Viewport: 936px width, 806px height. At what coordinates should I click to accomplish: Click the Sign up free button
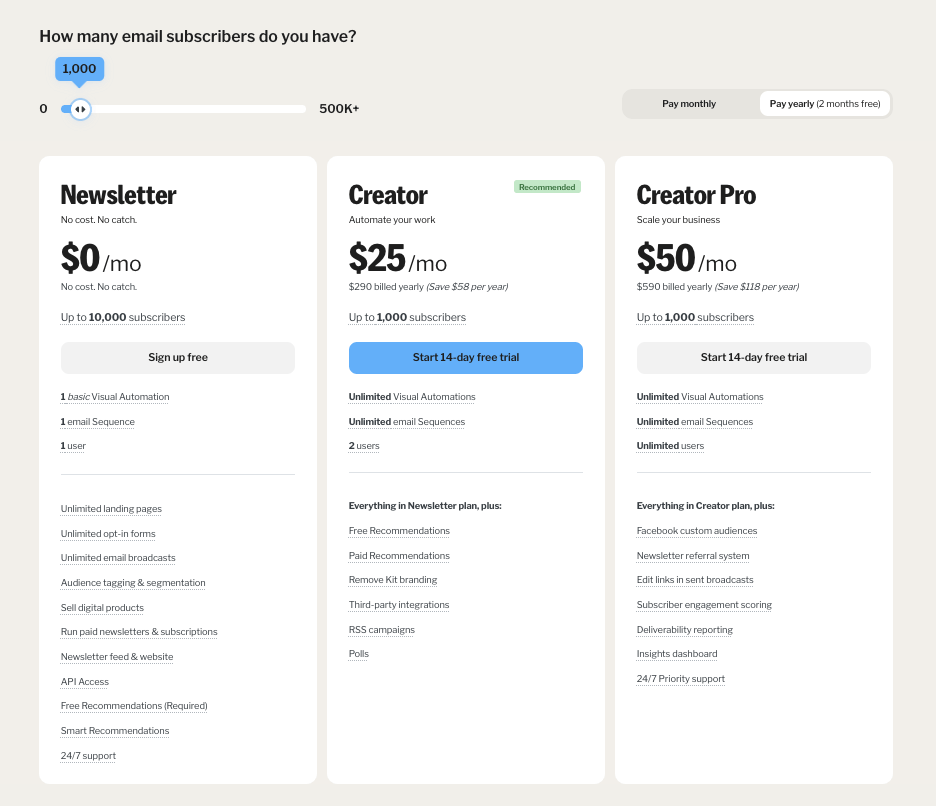click(178, 358)
